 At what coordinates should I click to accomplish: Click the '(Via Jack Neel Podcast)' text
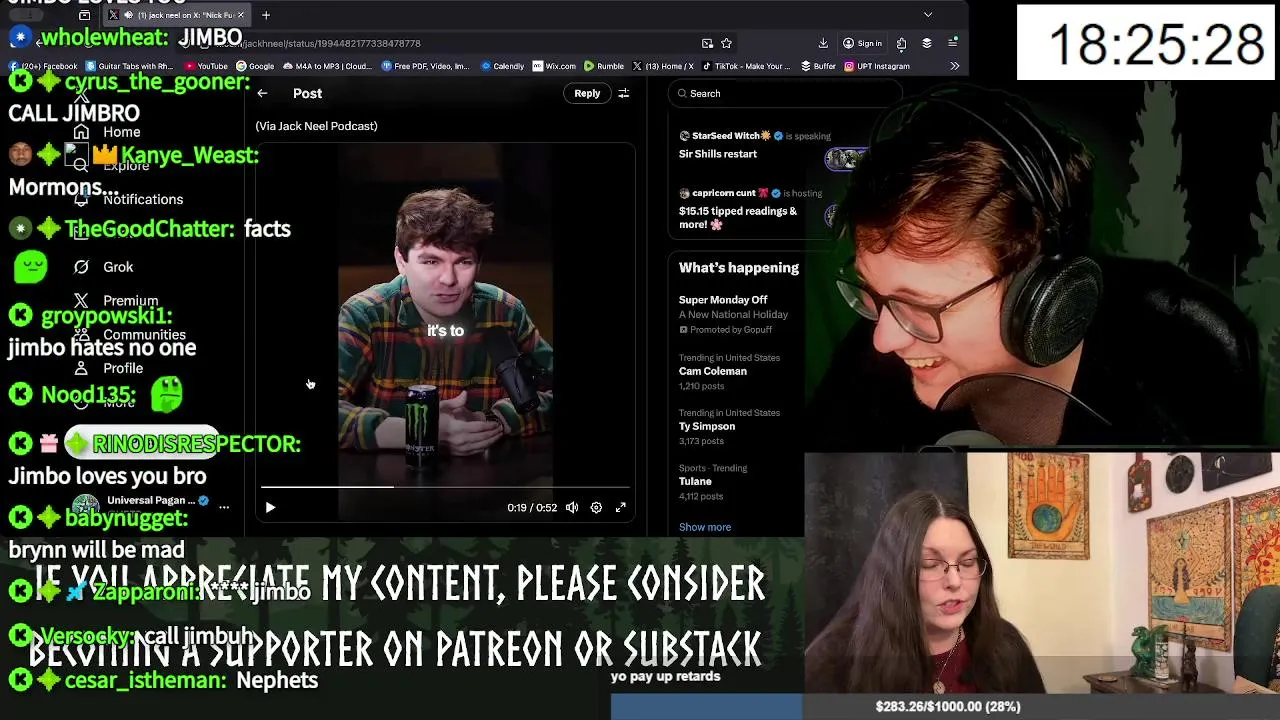[x=316, y=126]
